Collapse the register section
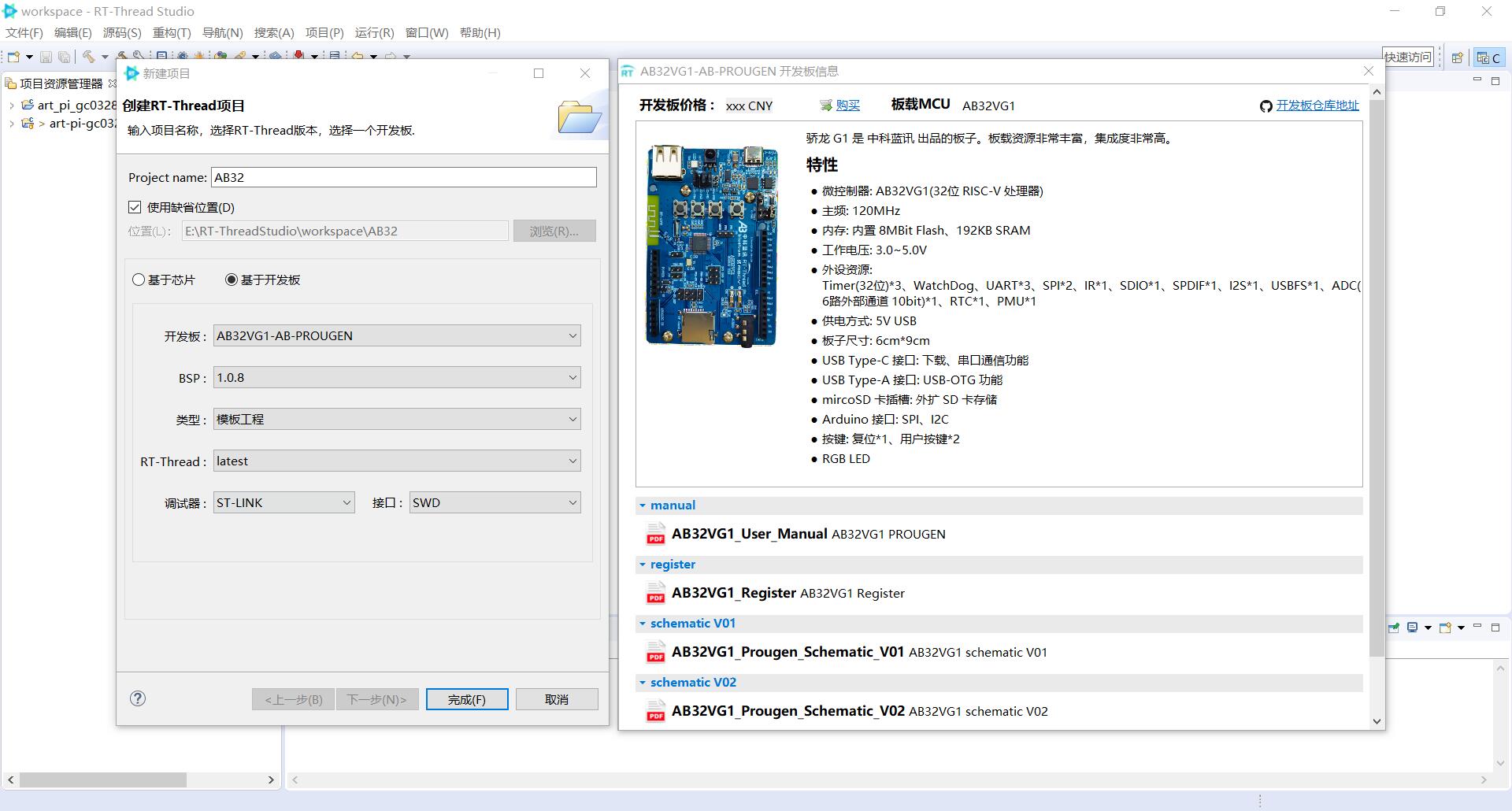 (x=643, y=565)
